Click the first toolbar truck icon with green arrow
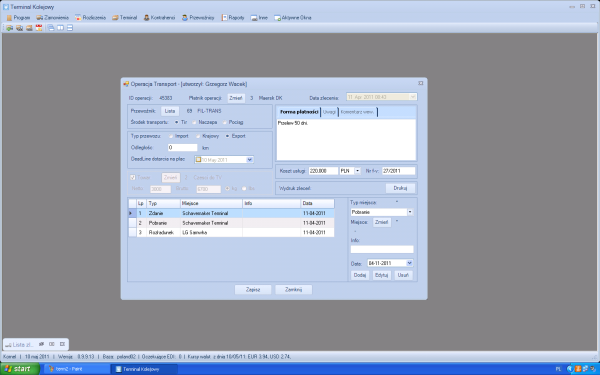The width and height of the screenshot is (600, 375). pos(10,28)
